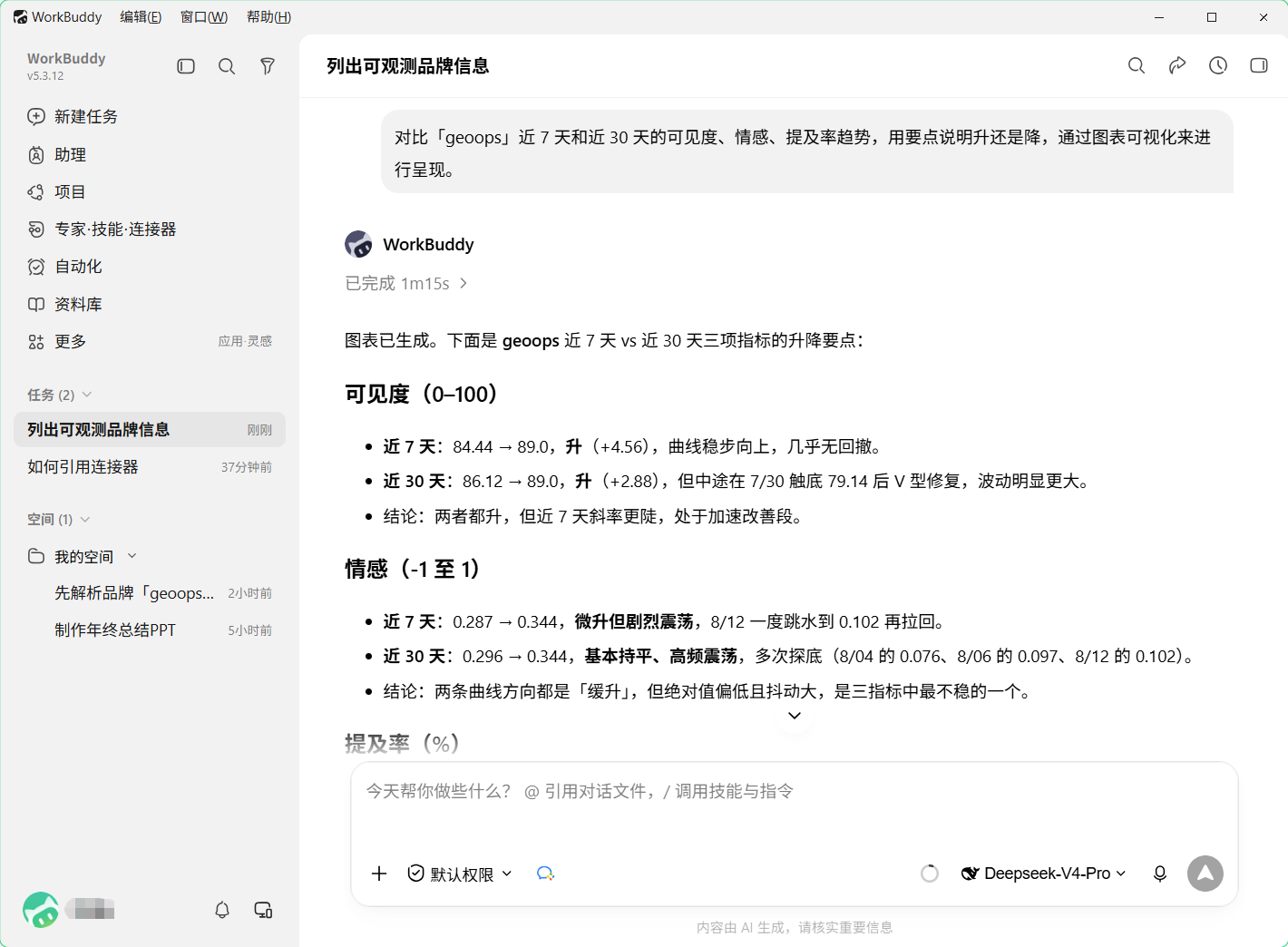Viewport: 1288px width, 947px height.
Task: Open sidebar search magnifier icon
Action: click(227, 66)
